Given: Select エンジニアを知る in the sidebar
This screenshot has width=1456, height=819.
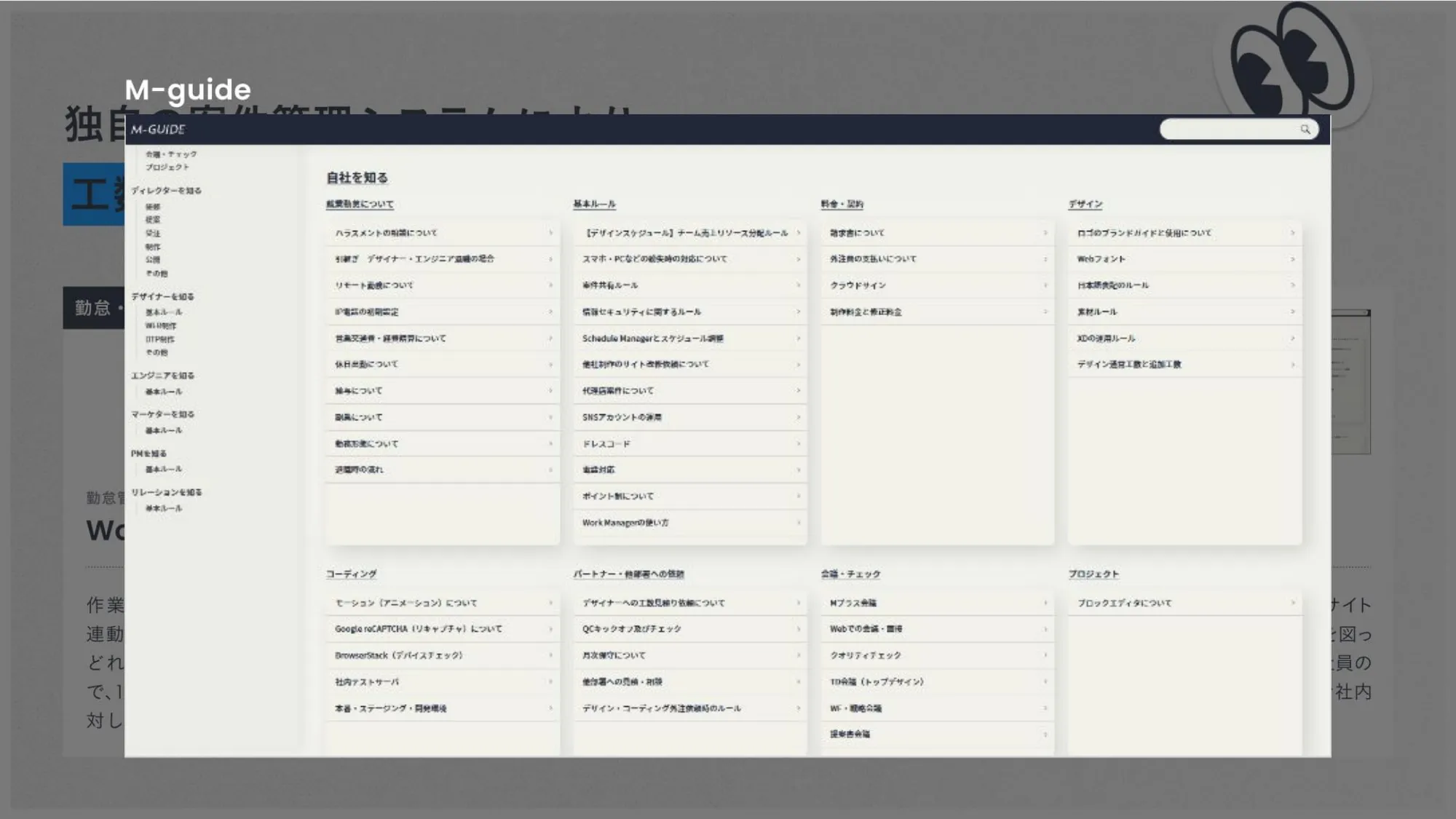Looking at the screenshot, I should [162, 376].
